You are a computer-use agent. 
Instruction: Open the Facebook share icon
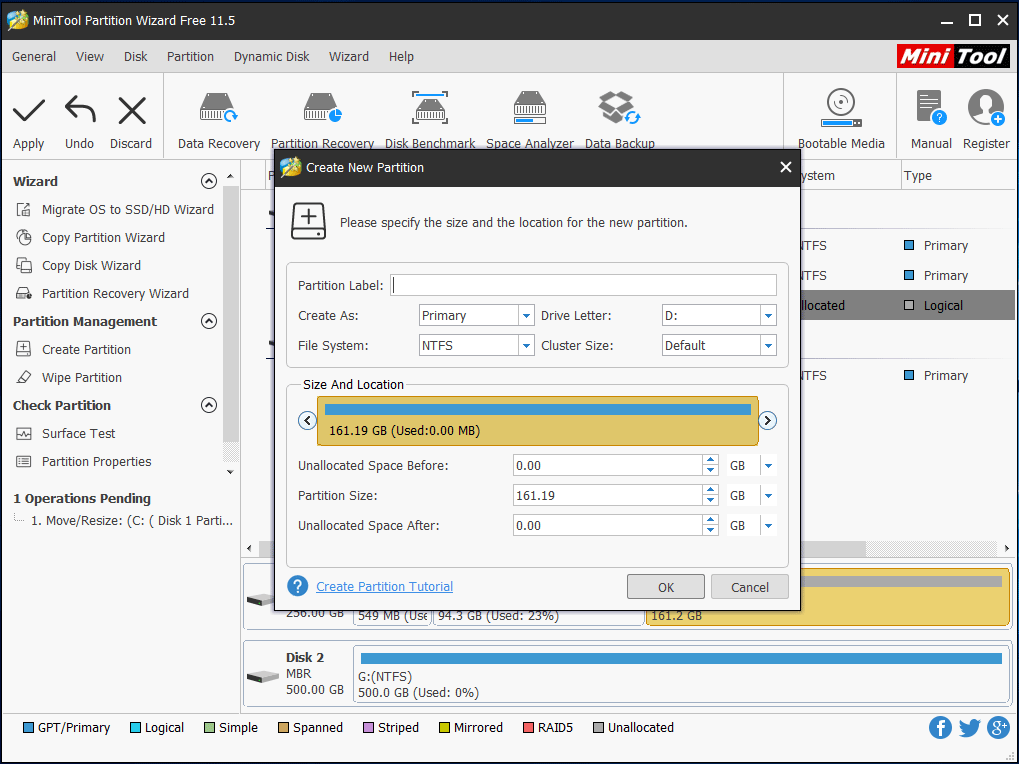point(940,728)
